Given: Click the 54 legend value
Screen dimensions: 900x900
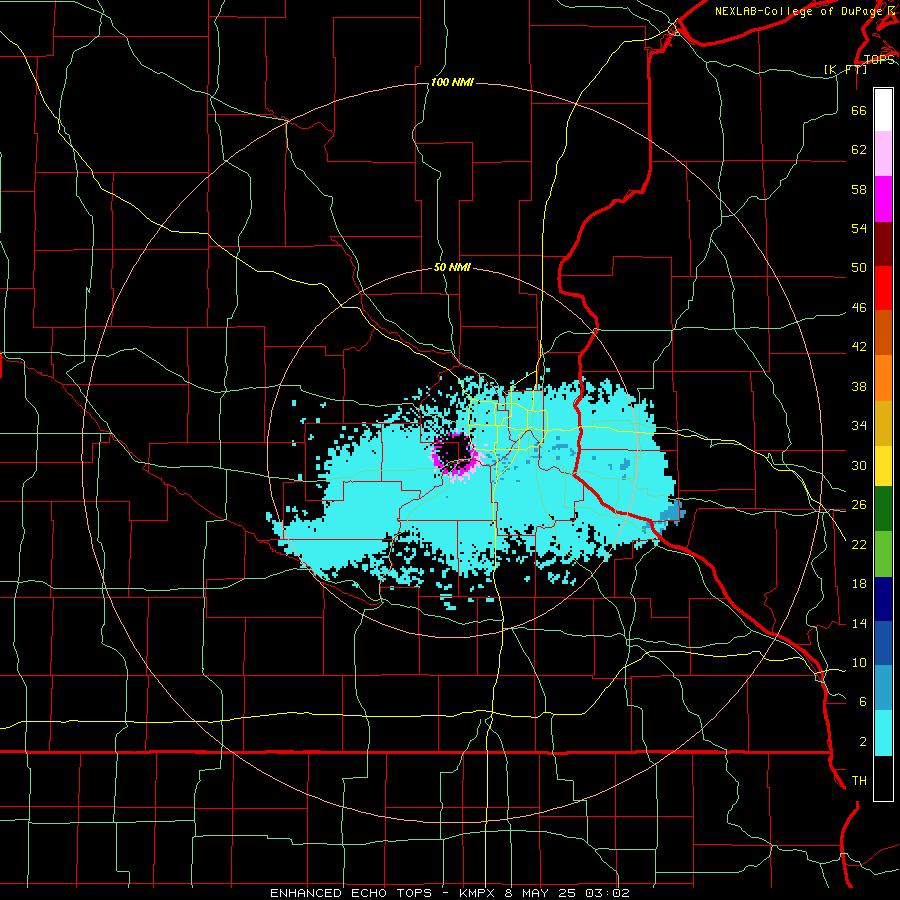Looking at the screenshot, I should click(859, 228).
